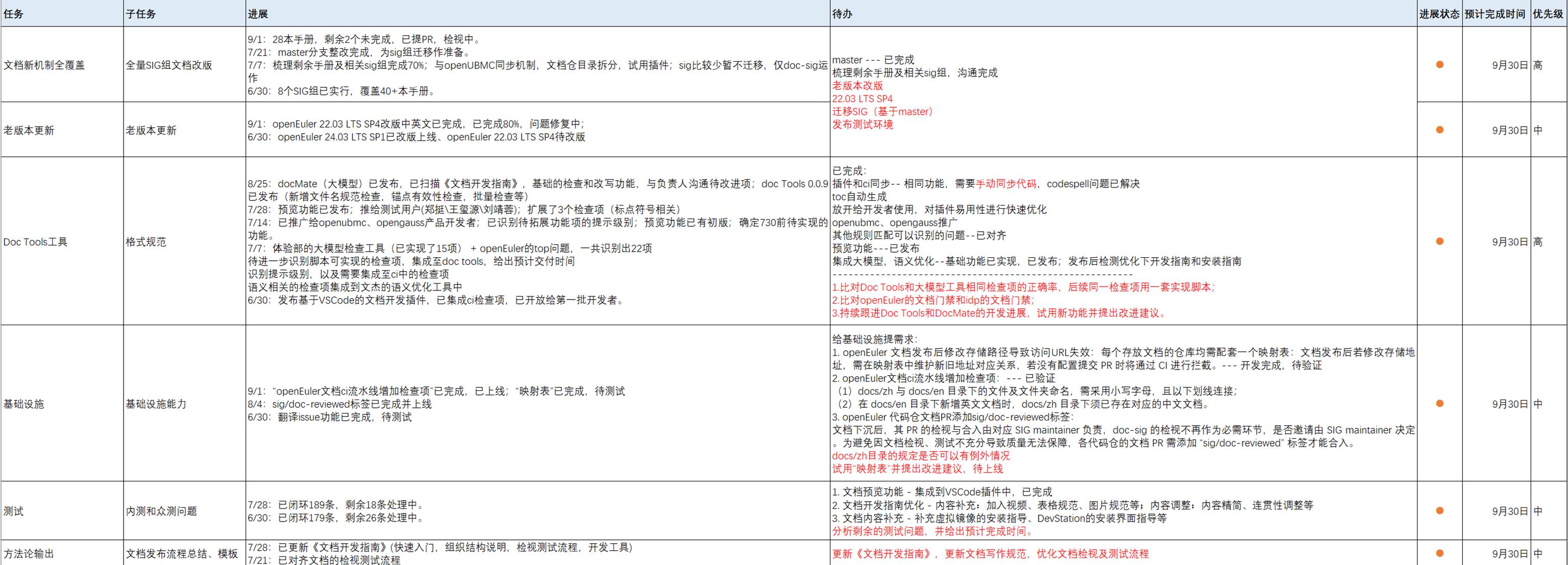The height and width of the screenshot is (565, 1568).
Task: Select the 任务 column header cell
Action: coord(13,13)
